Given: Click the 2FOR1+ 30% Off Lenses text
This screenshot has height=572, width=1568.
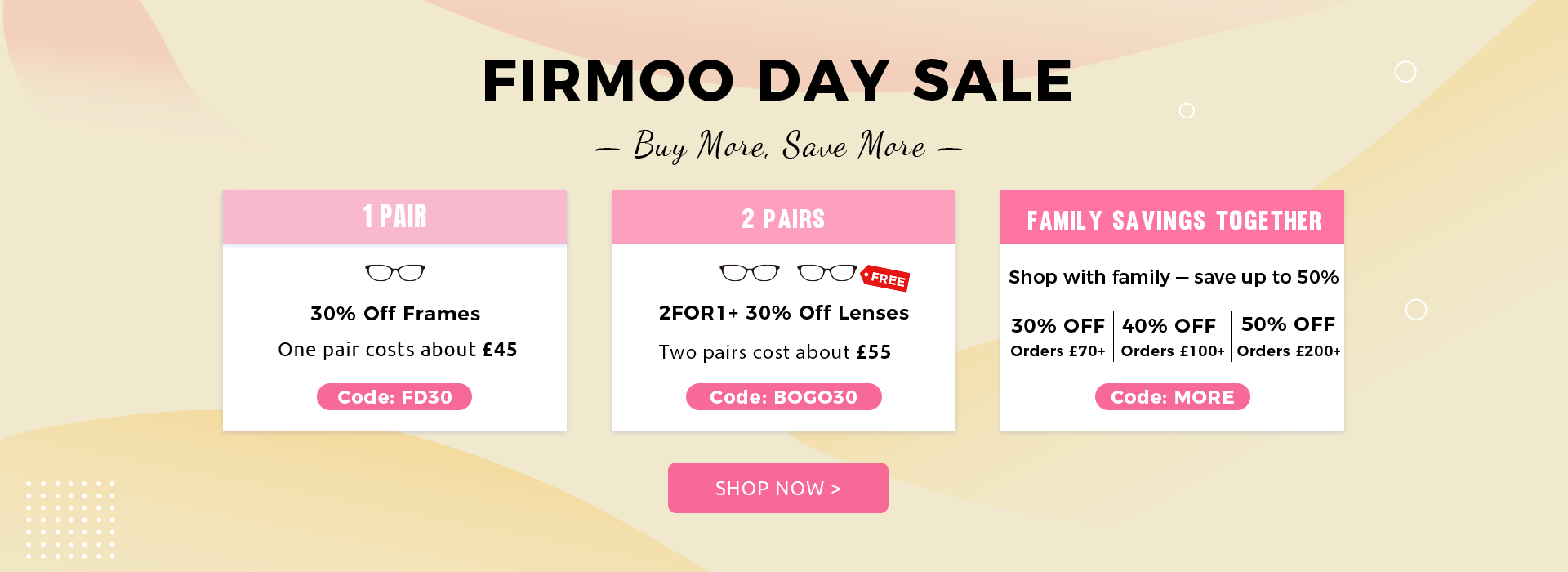Looking at the screenshot, I should click(x=783, y=313).
